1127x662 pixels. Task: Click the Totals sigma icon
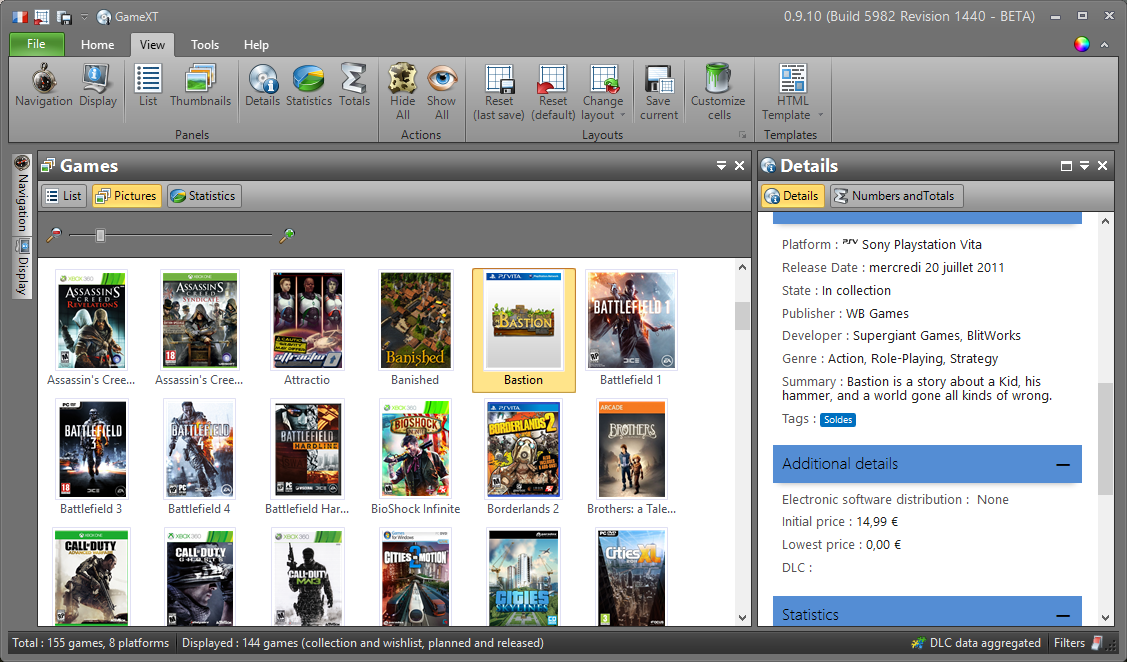click(354, 80)
